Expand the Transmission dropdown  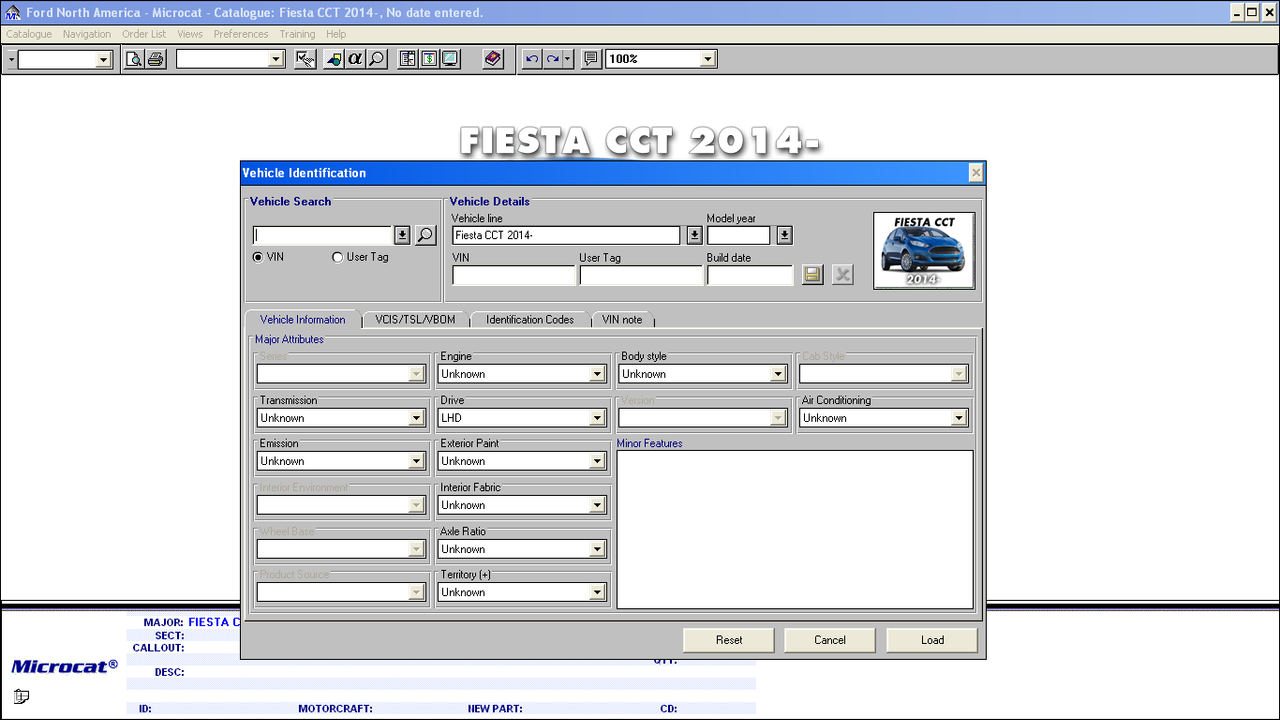(416, 418)
